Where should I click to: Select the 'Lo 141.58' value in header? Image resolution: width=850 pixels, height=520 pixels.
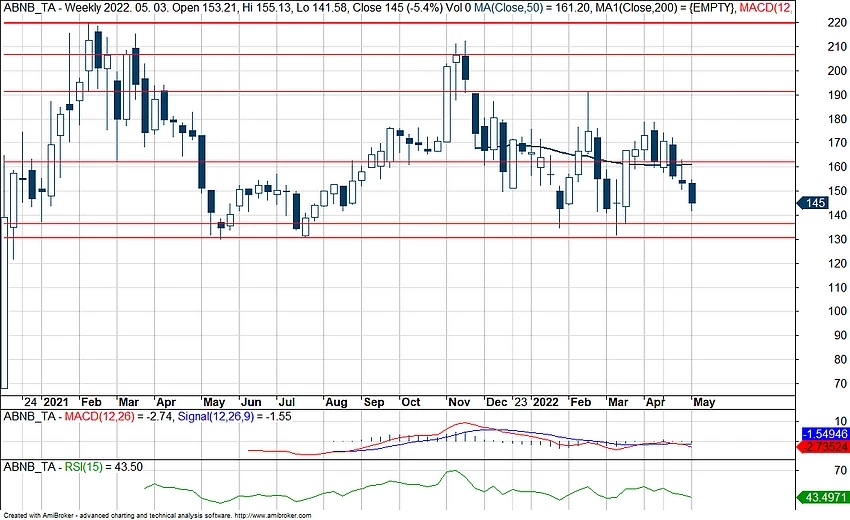point(323,8)
